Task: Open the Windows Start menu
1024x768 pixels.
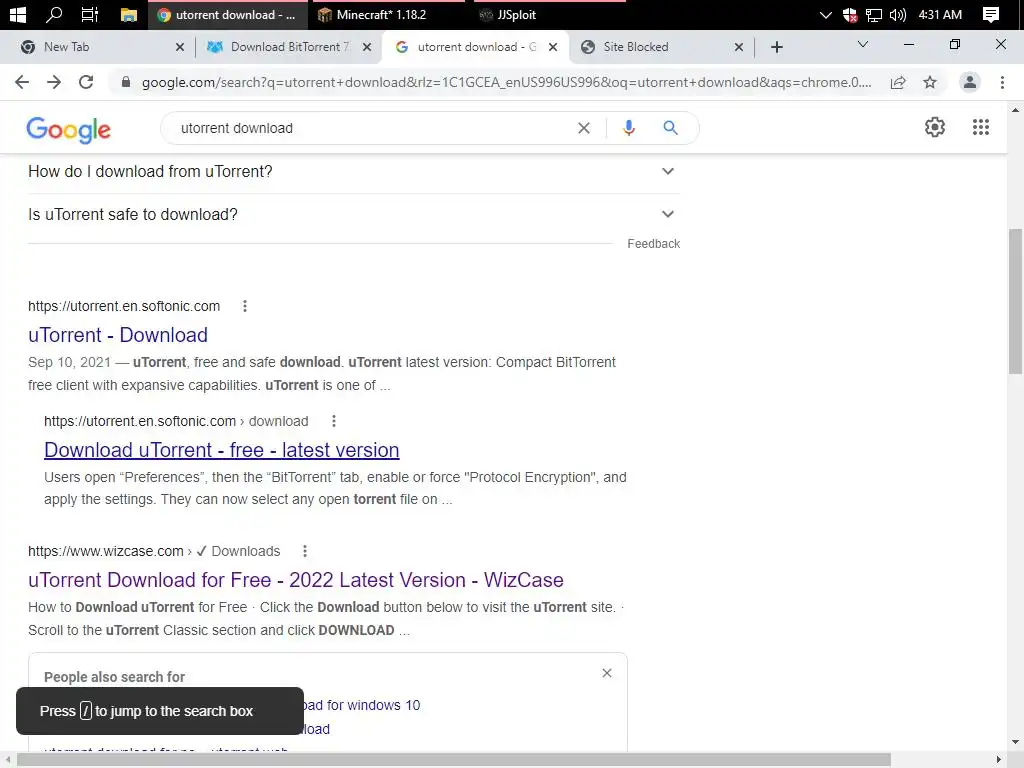Action: [x=18, y=14]
